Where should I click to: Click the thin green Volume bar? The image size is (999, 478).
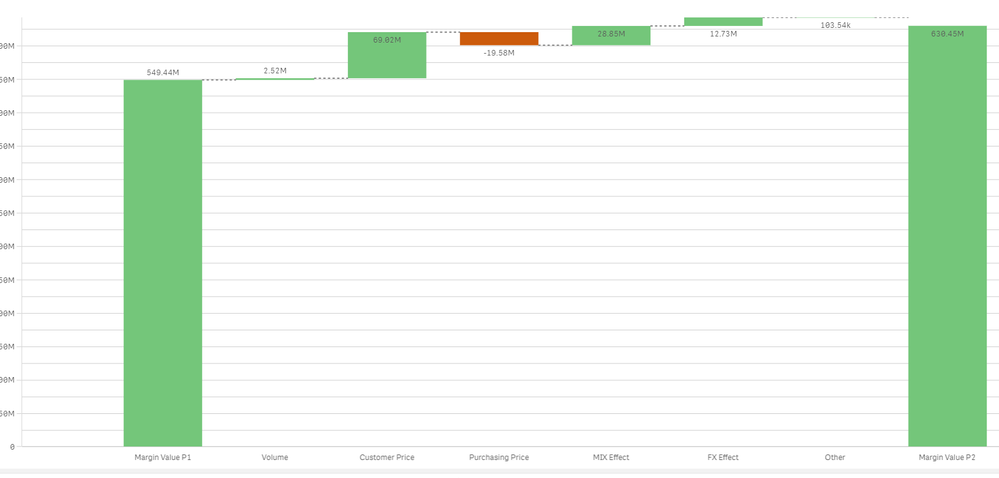coord(275,79)
